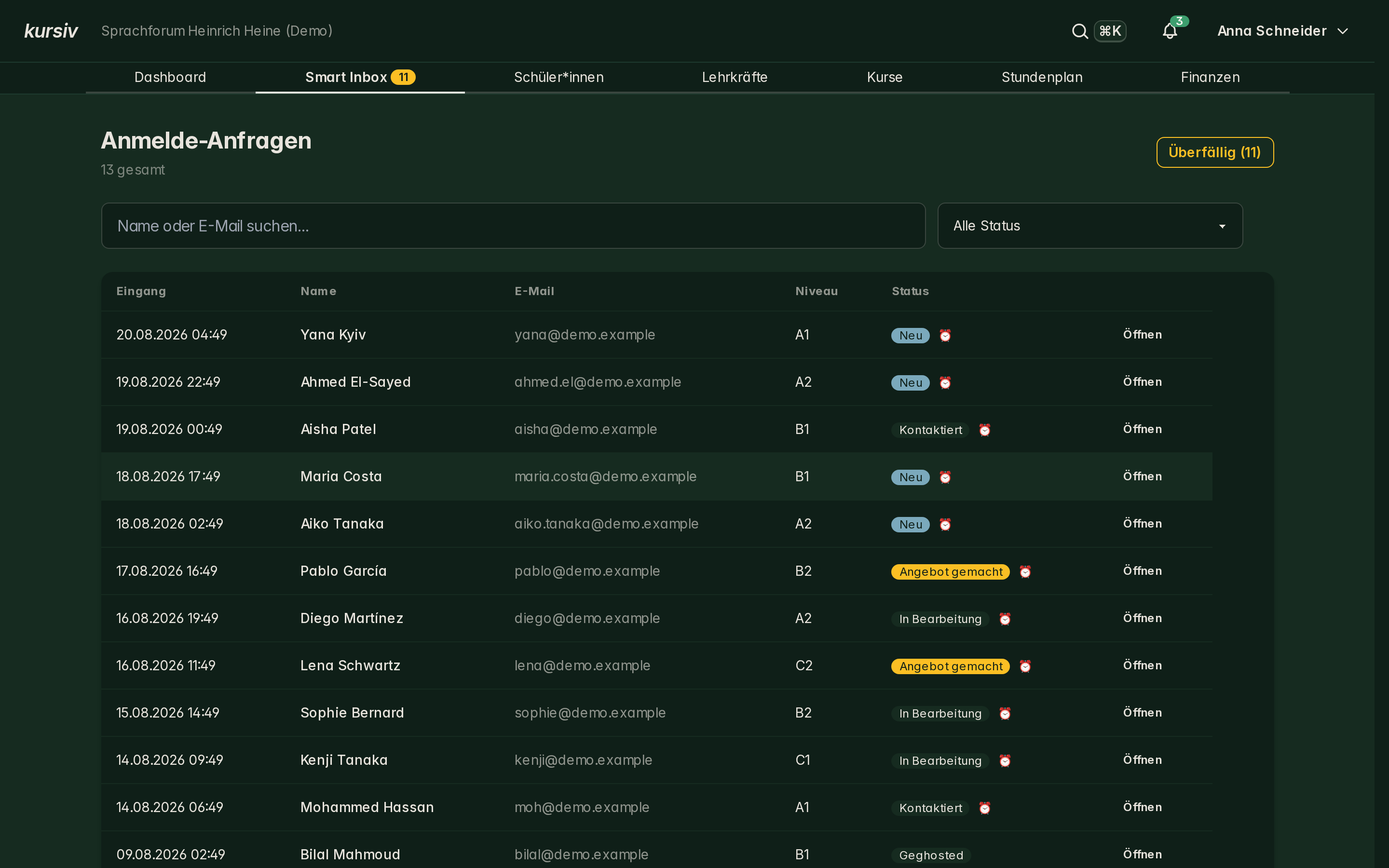The width and height of the screenshot is (1389, 868).
Task: Click the Geghosted status badge
Action: click(x=931, y=855)
